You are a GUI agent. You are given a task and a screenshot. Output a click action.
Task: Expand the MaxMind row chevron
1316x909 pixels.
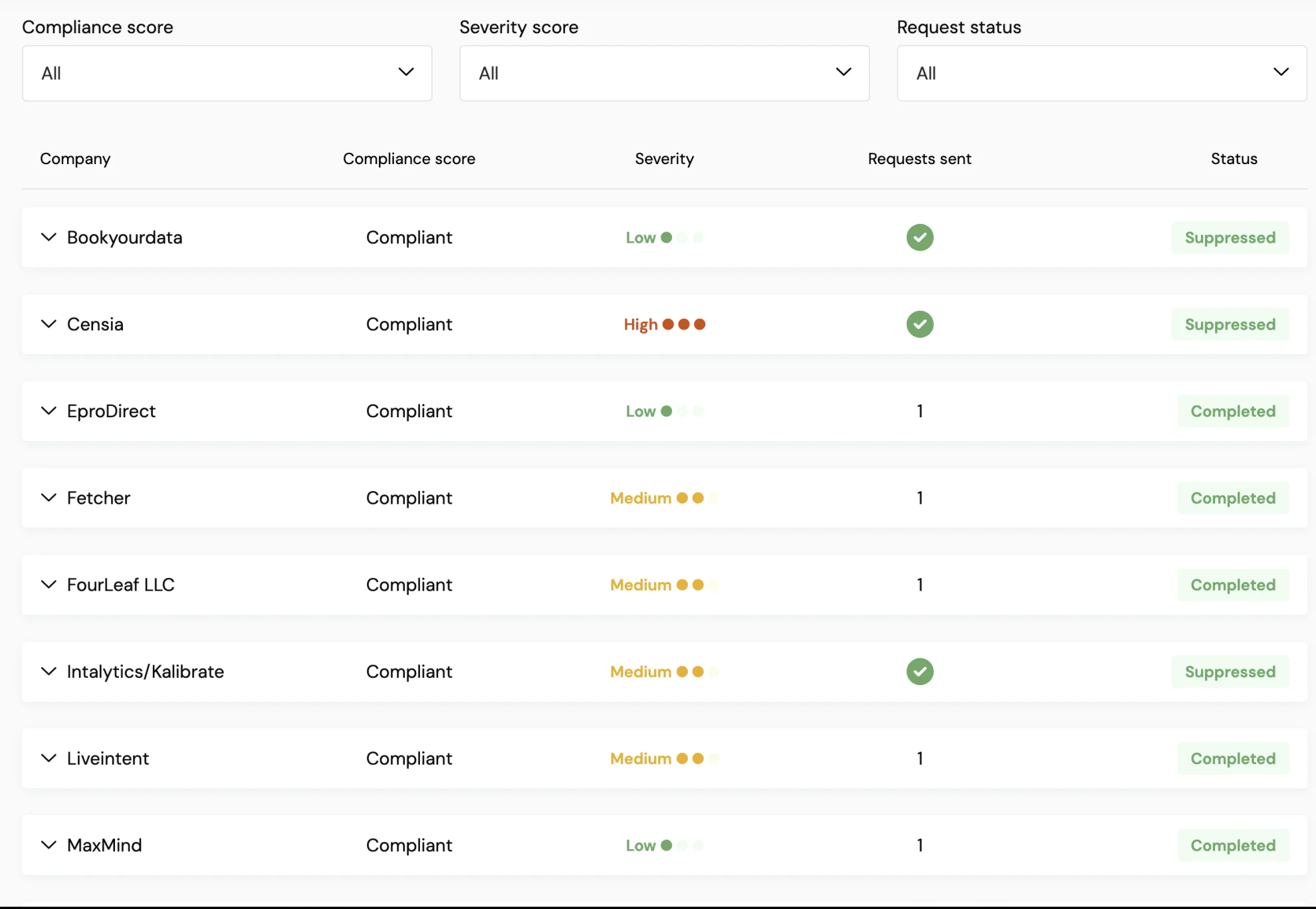coord(49,845)
